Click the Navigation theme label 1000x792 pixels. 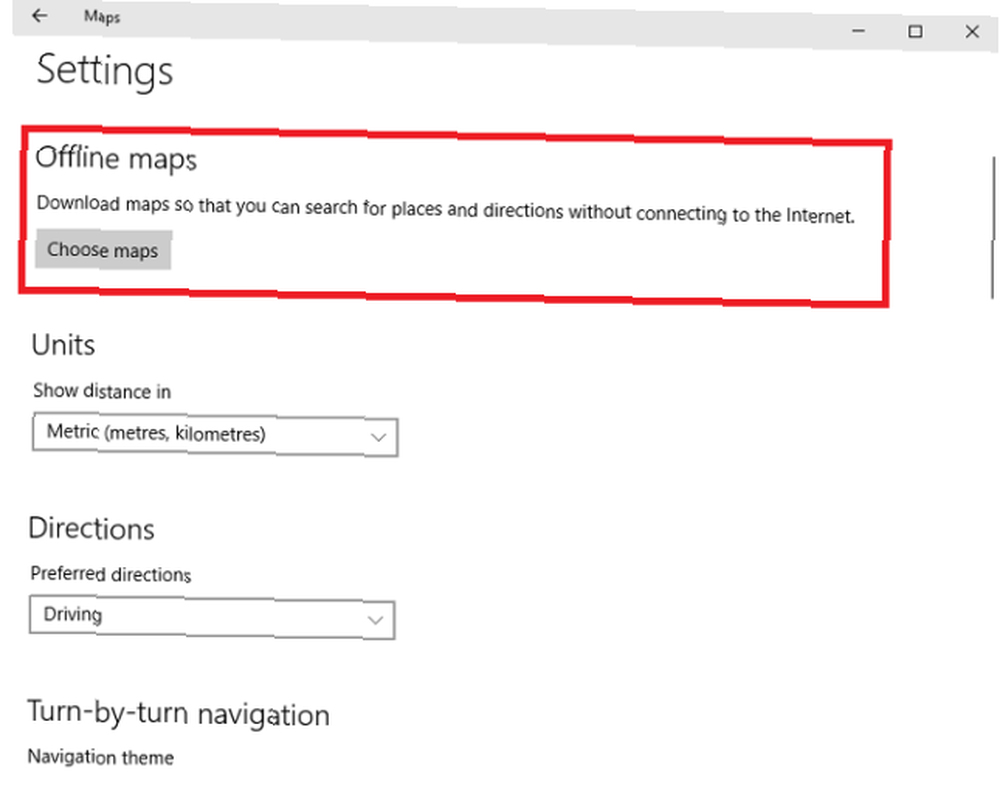click(x=101, y=757)
